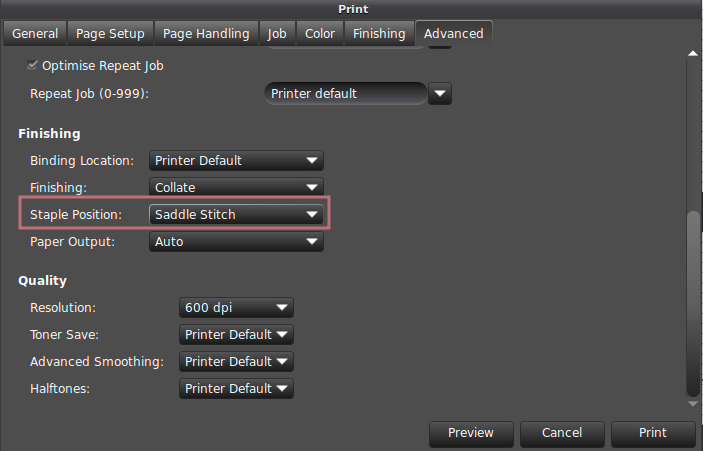703x451 pixels.
Task: Click the Repeat Job arrow button
Action: pos(441,94)
